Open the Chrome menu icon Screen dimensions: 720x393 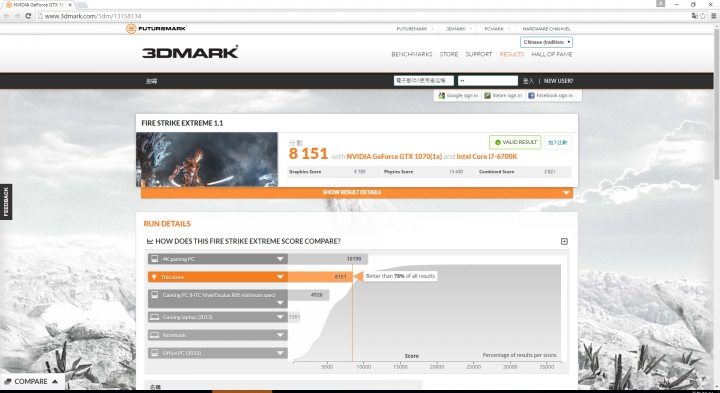714,16
